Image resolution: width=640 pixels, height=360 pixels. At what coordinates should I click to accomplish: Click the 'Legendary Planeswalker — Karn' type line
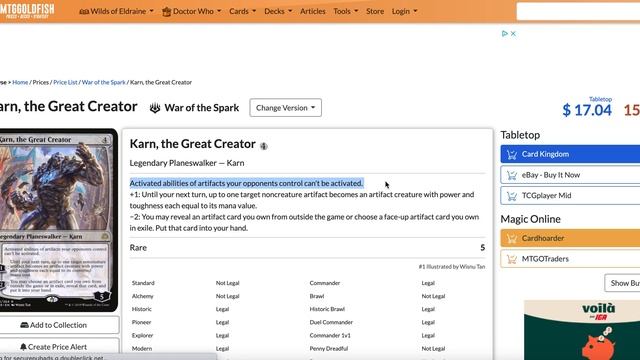(x=187, y=163)
